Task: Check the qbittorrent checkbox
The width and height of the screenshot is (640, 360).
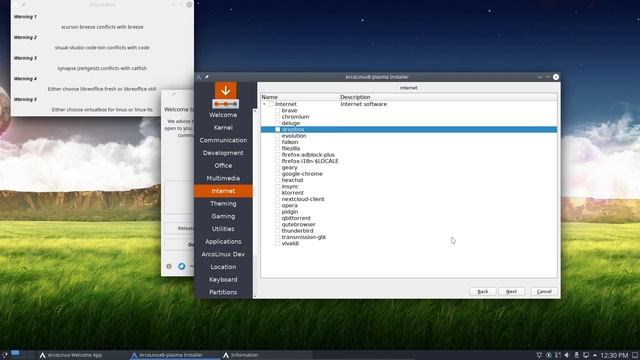Action: click(x=278, y=218)
